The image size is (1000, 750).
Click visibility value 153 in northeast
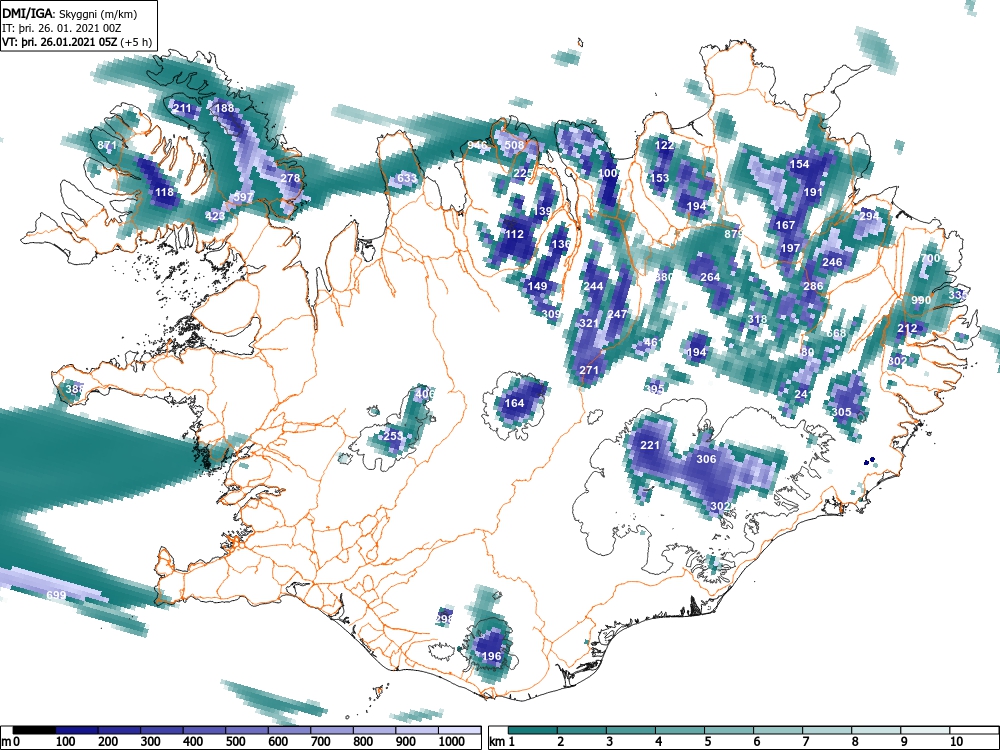(x=659, y=178)
